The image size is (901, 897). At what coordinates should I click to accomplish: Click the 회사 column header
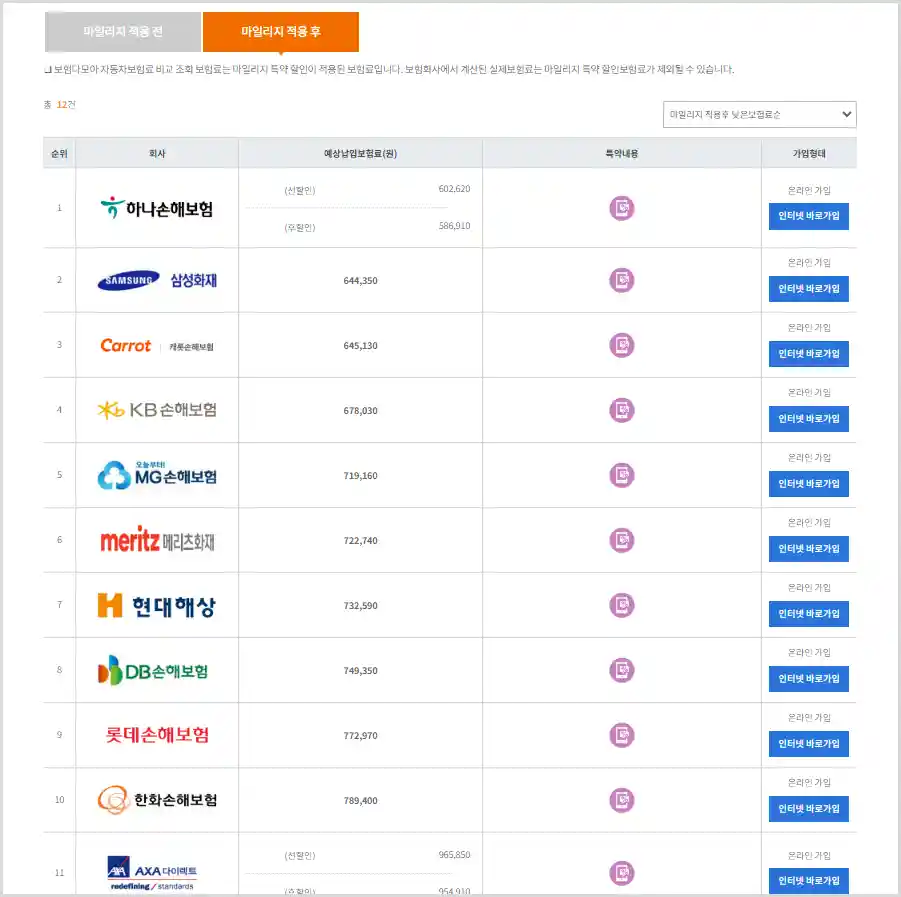coord(157,153)
